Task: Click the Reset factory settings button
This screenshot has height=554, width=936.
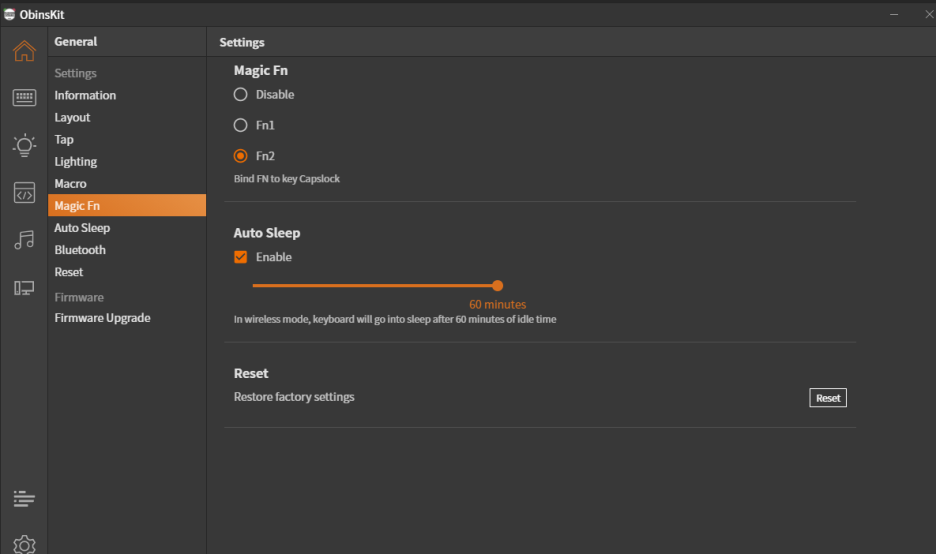Action: (827, 398)
